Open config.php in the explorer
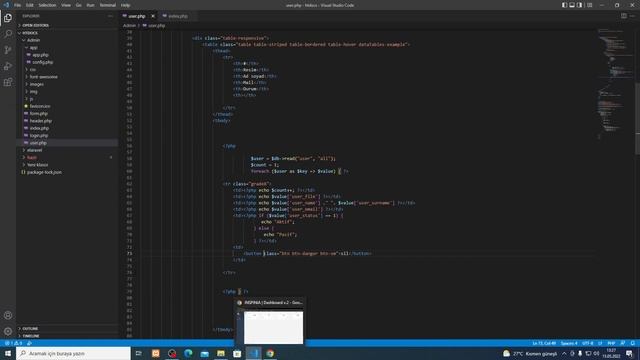Viewport: 640px width, 360px height. coord(68,62)
